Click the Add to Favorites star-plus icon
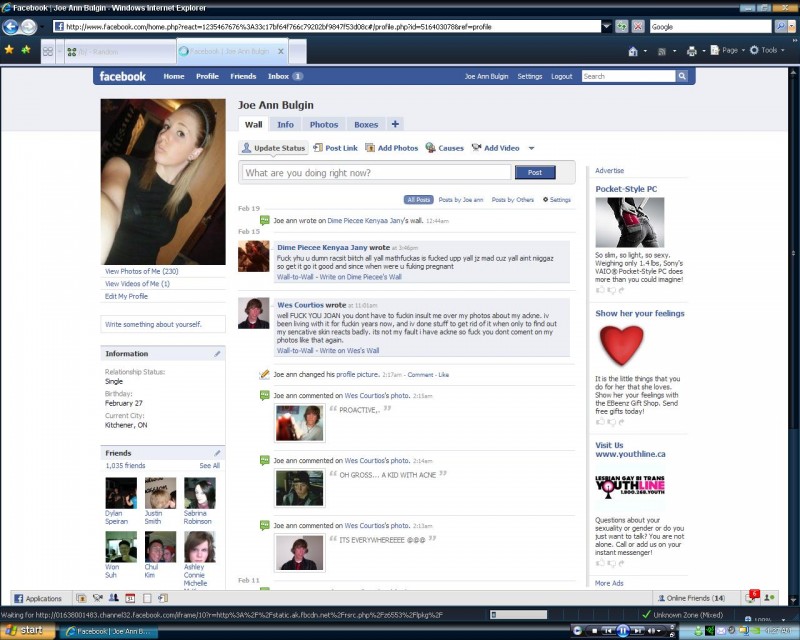The width and height of the screenshot is (800, 640). pos(26,50)
